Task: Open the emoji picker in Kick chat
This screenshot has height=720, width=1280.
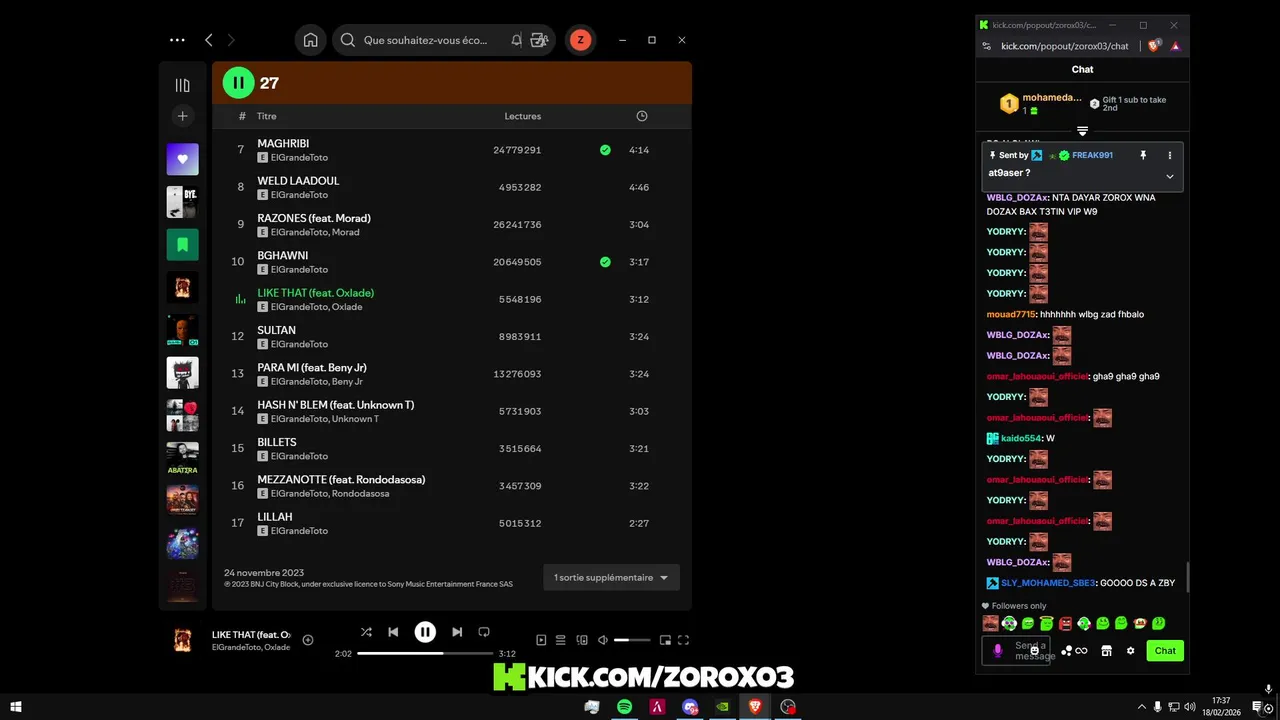Action: [x=1034, y=650]
